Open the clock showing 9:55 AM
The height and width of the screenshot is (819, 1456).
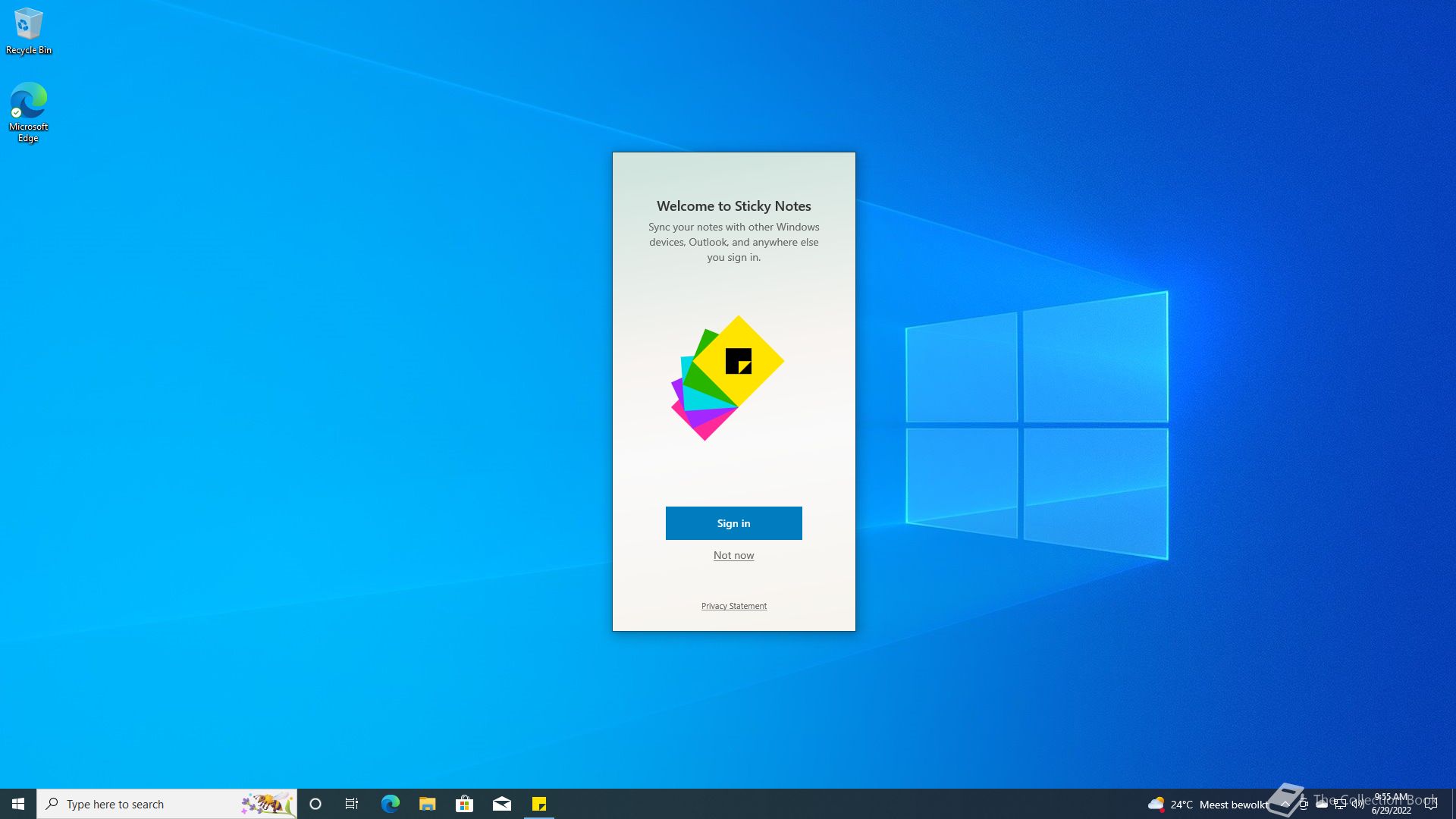click(1392, 804)
